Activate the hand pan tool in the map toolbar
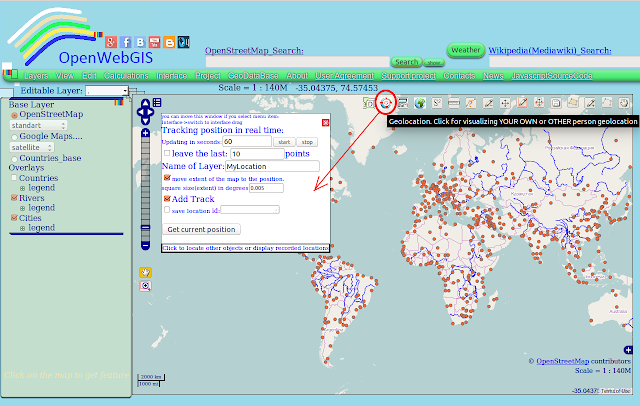 tap(624, 103)
